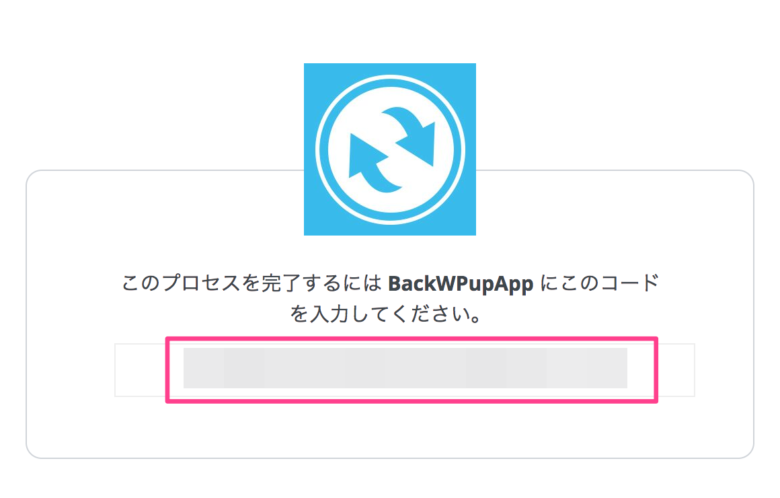Click the white circular ring of logo
Image resolution: width=780 pixels, height=498 pixels.
pyautogui.click(x=390, y=78)
